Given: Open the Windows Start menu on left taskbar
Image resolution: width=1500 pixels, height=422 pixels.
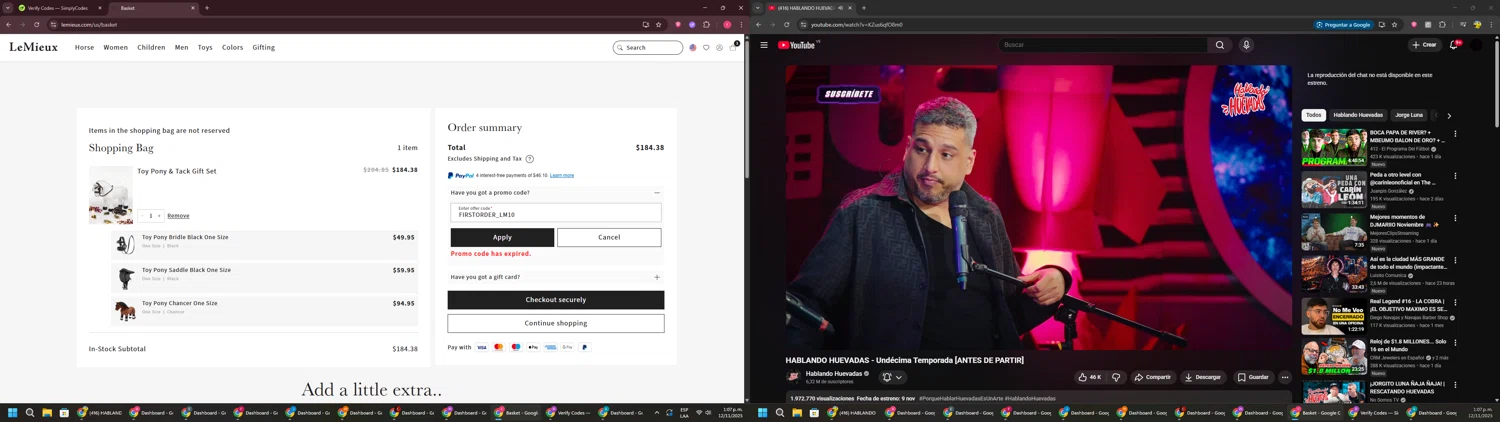Looking at the screenshot, I should 13,412.
